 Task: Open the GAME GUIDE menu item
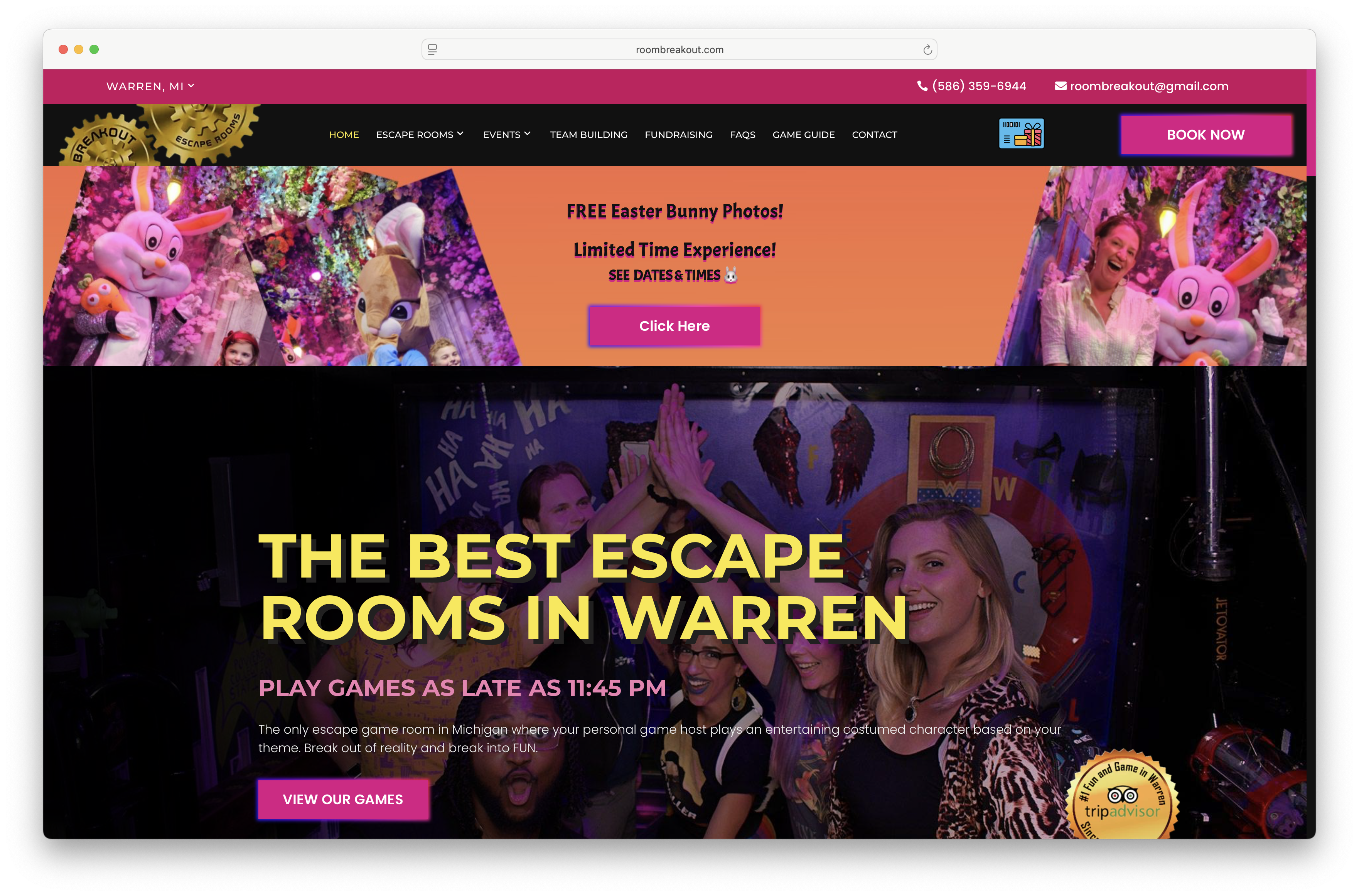click(x=804, y=135)
